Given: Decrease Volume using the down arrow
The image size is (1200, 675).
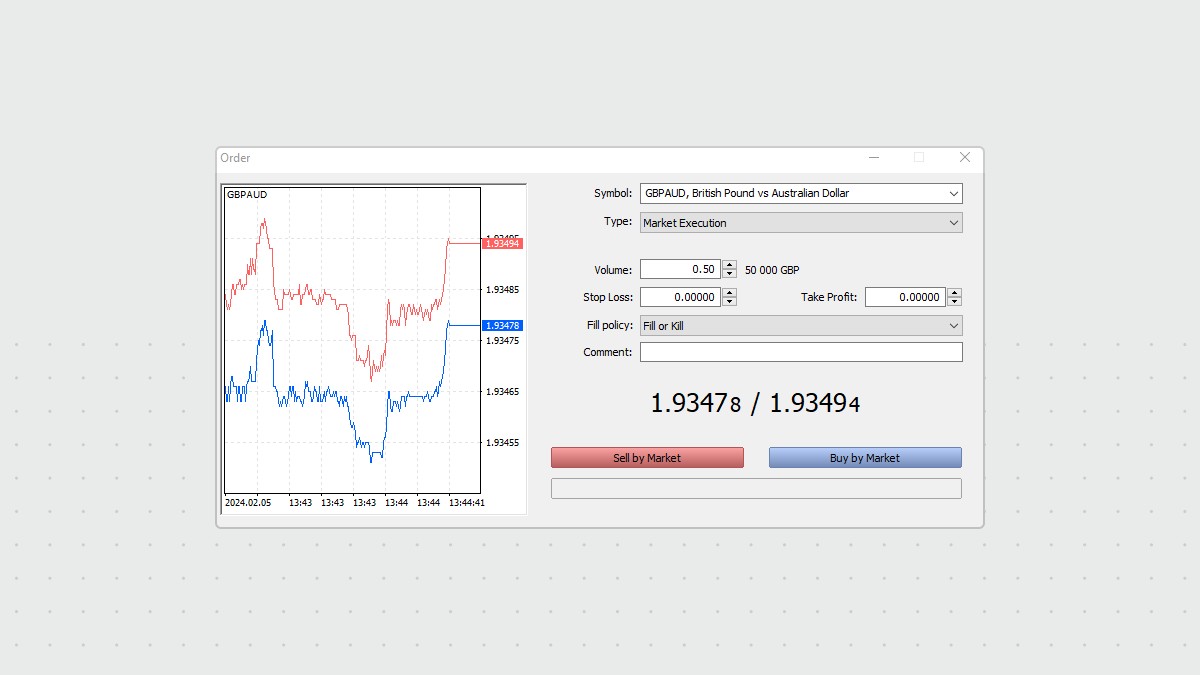Looking at the screenshot, I should click(x=730, y=273).
